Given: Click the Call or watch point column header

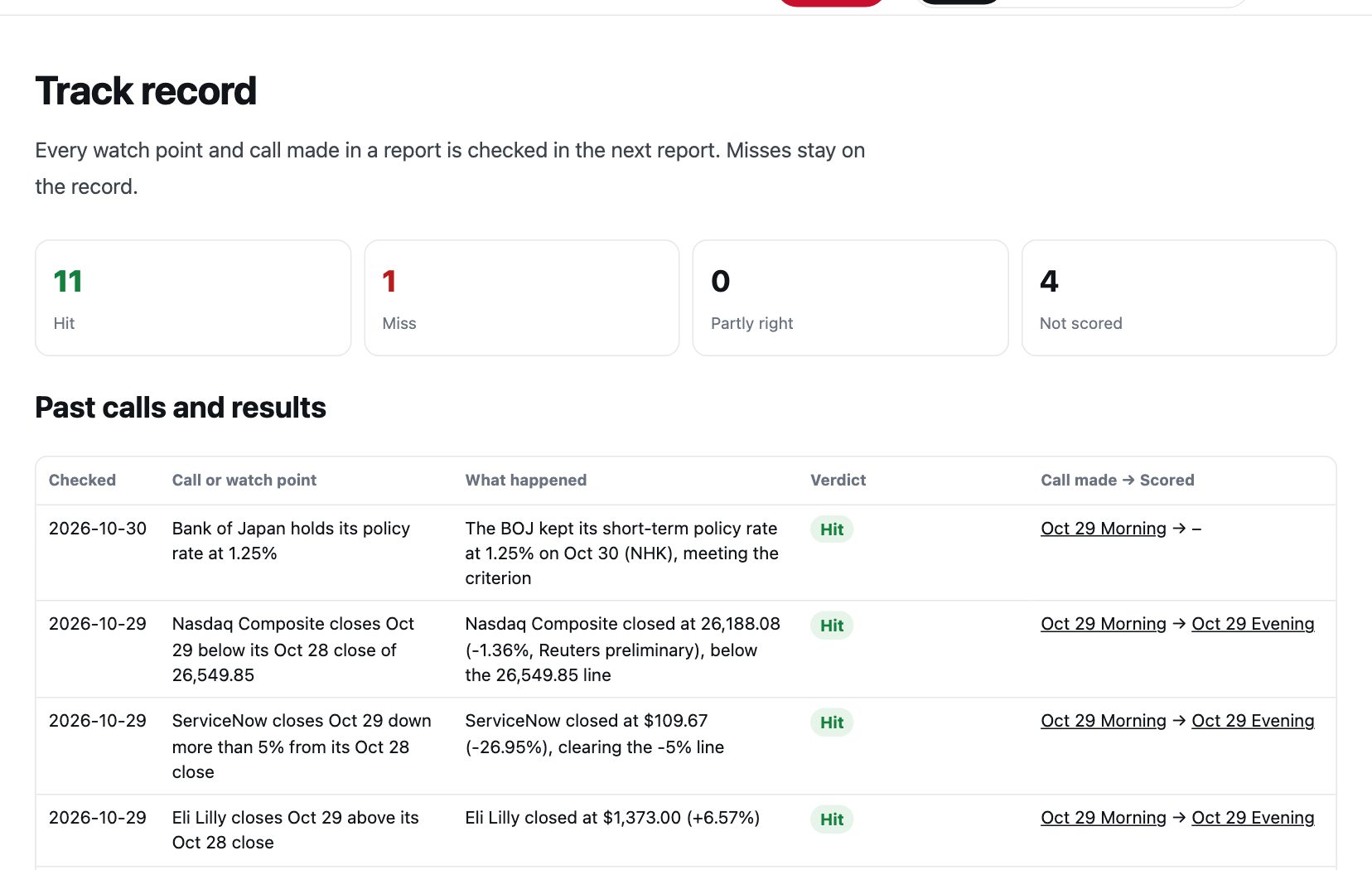Looking at the screenshot, I should pos(244,480).
